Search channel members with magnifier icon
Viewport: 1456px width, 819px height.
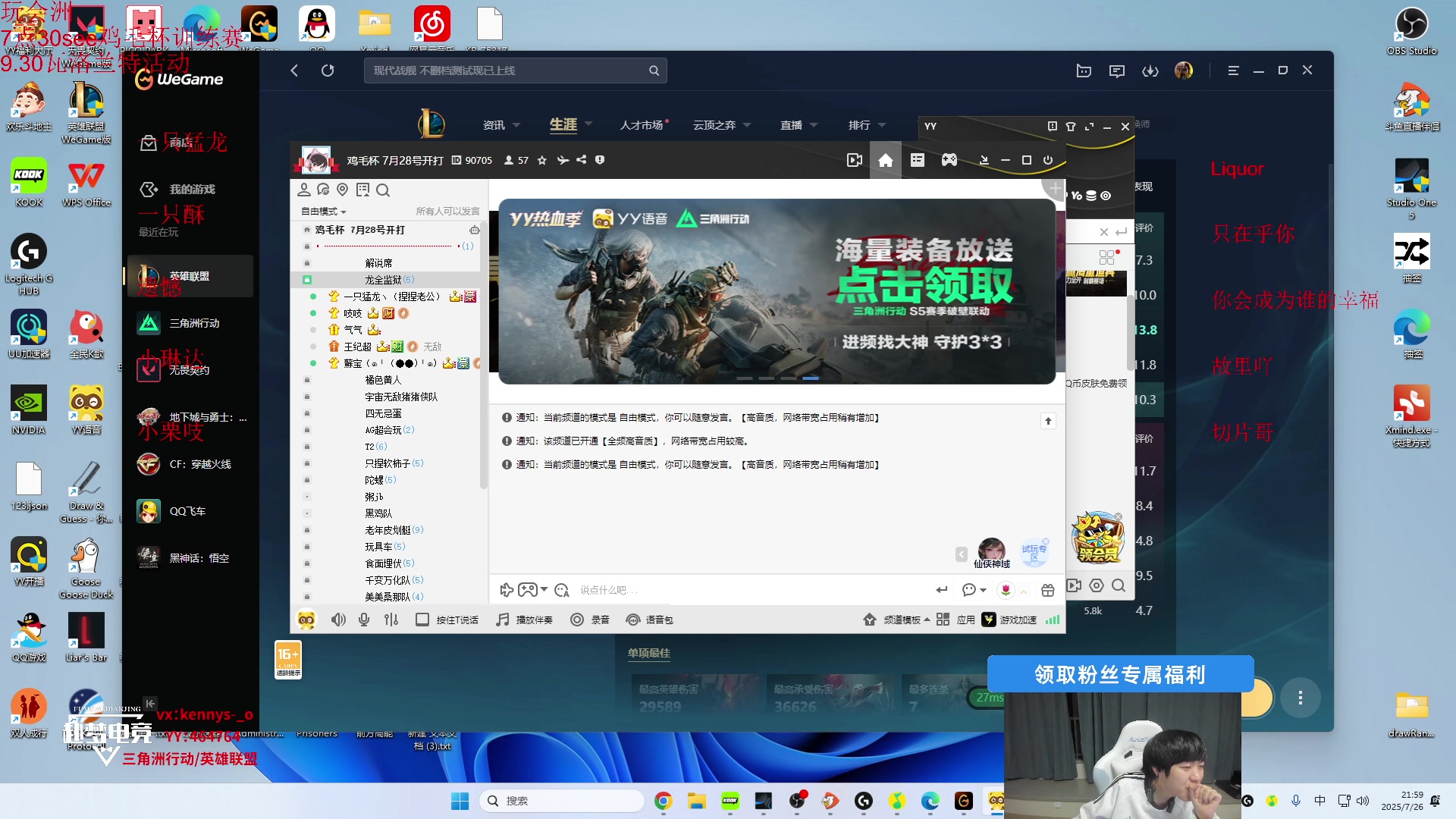pyautogui.click(x=383, y=190)
